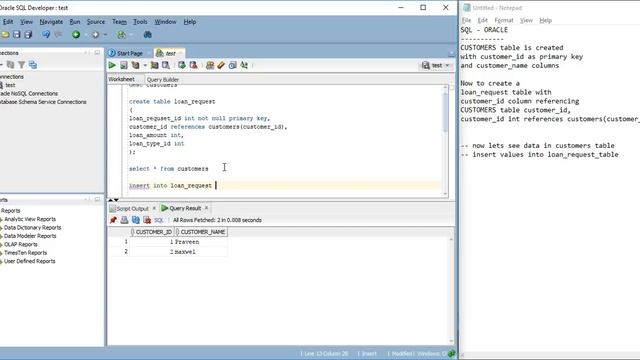Open the Navigate menu
The height and width of the screenshot is (360, 640).
point(51,22)
